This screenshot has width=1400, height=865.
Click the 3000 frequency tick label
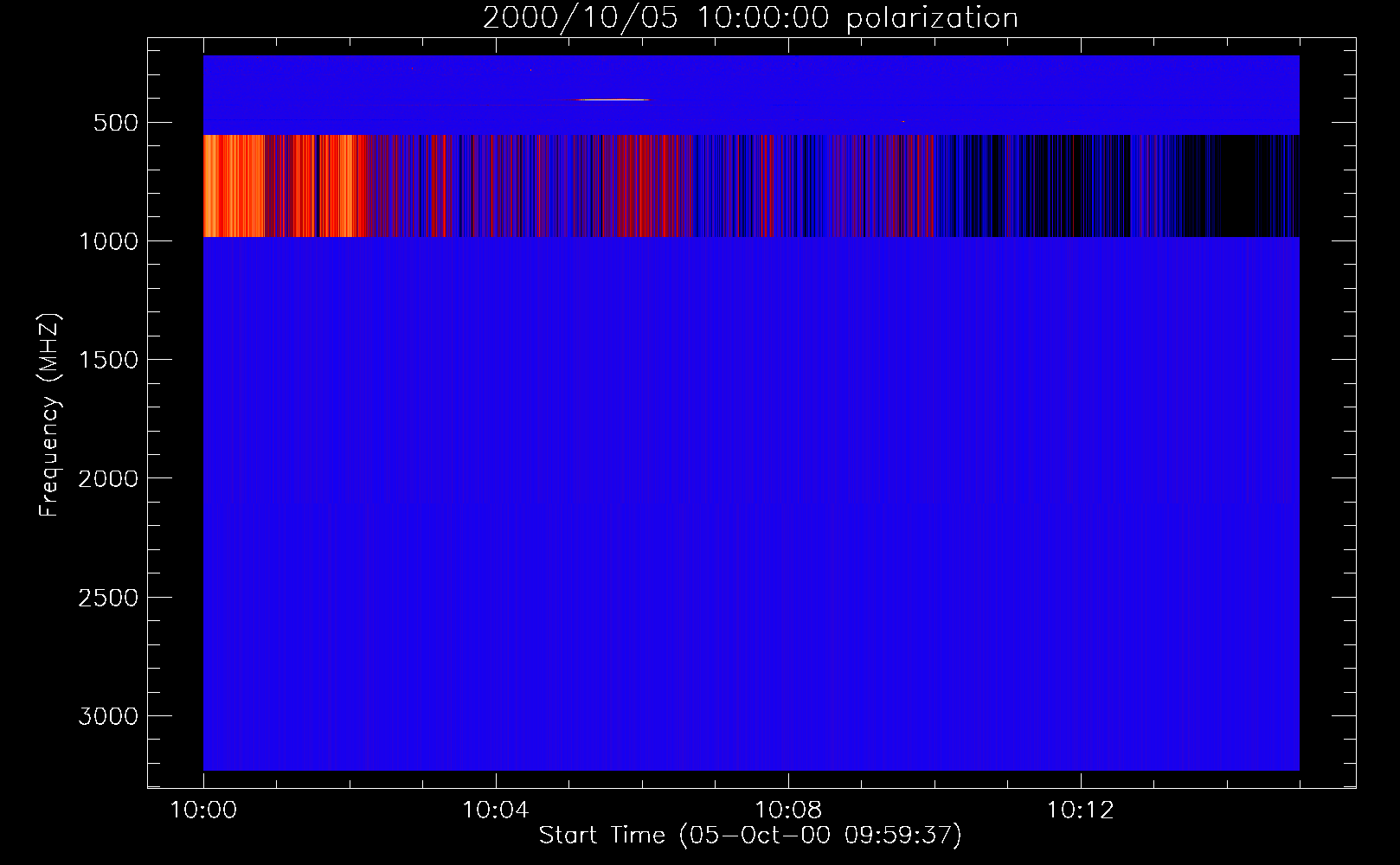pos(109,716)
